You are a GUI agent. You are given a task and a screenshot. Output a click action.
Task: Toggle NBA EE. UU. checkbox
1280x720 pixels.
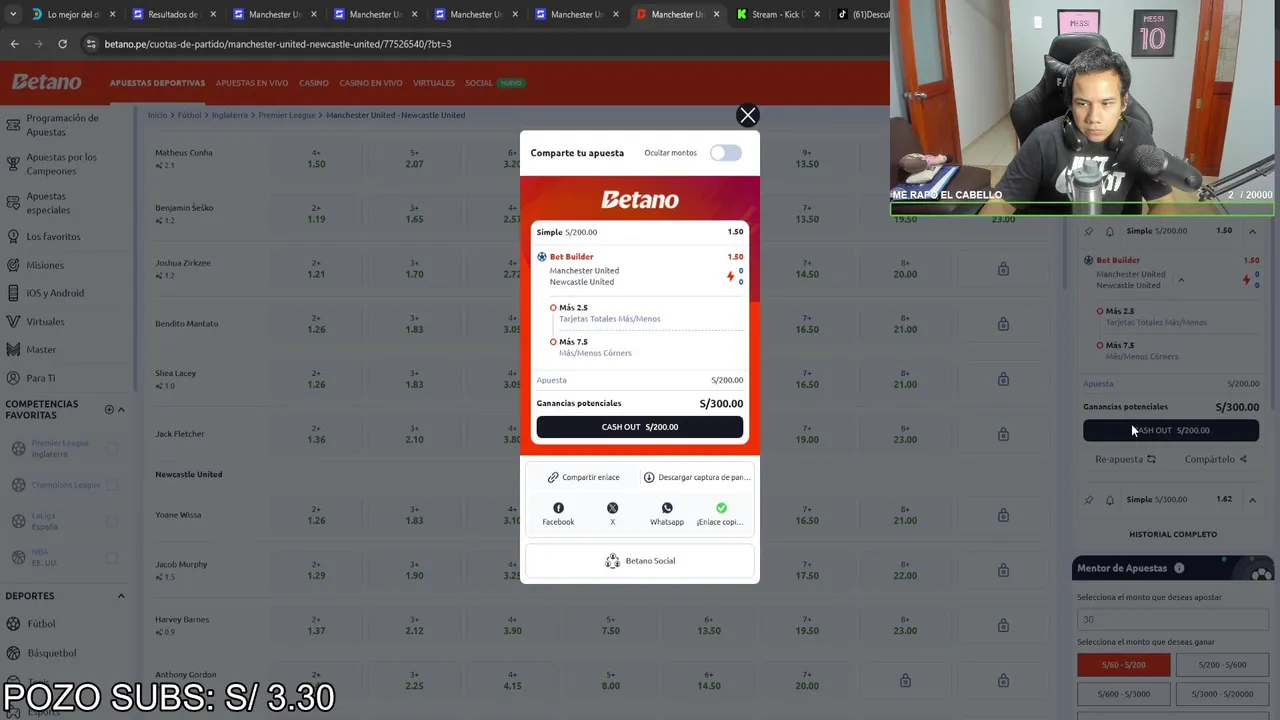coord(112,558)
